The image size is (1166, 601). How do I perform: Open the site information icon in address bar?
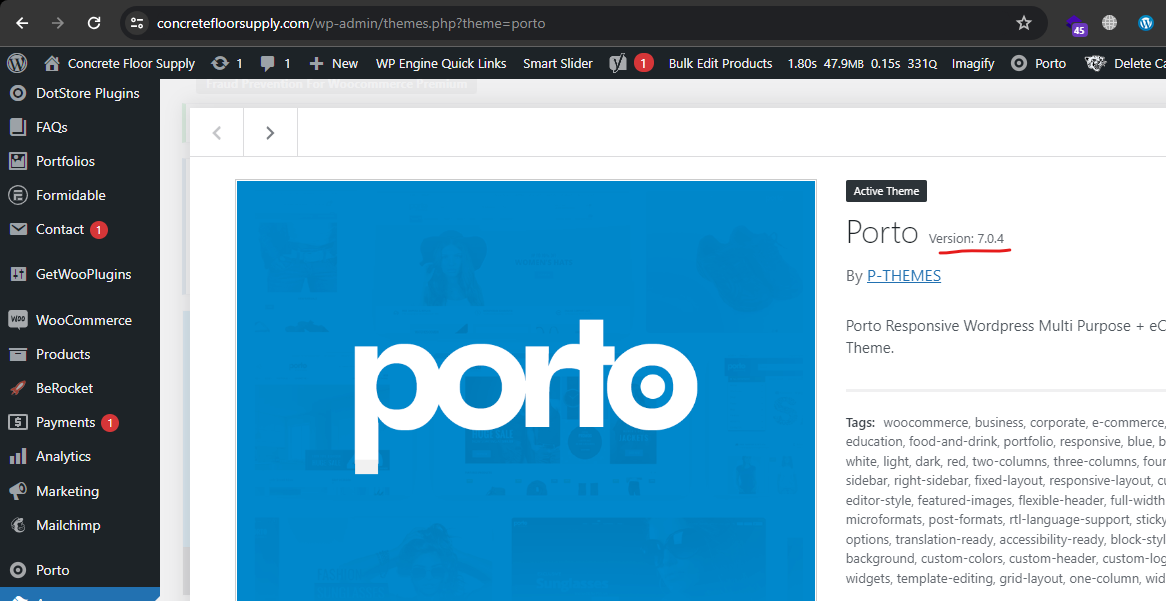coord(137,23)
